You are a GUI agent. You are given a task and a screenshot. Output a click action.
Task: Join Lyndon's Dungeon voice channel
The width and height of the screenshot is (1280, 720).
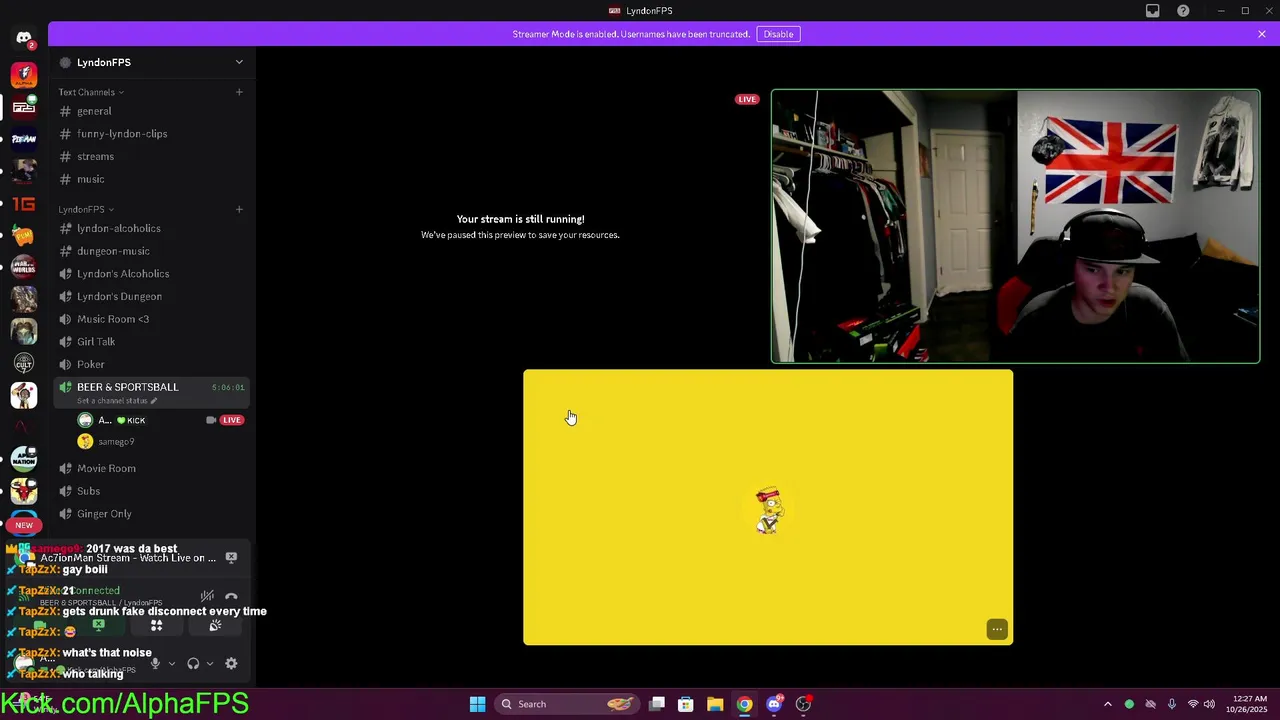coord(151,296)
